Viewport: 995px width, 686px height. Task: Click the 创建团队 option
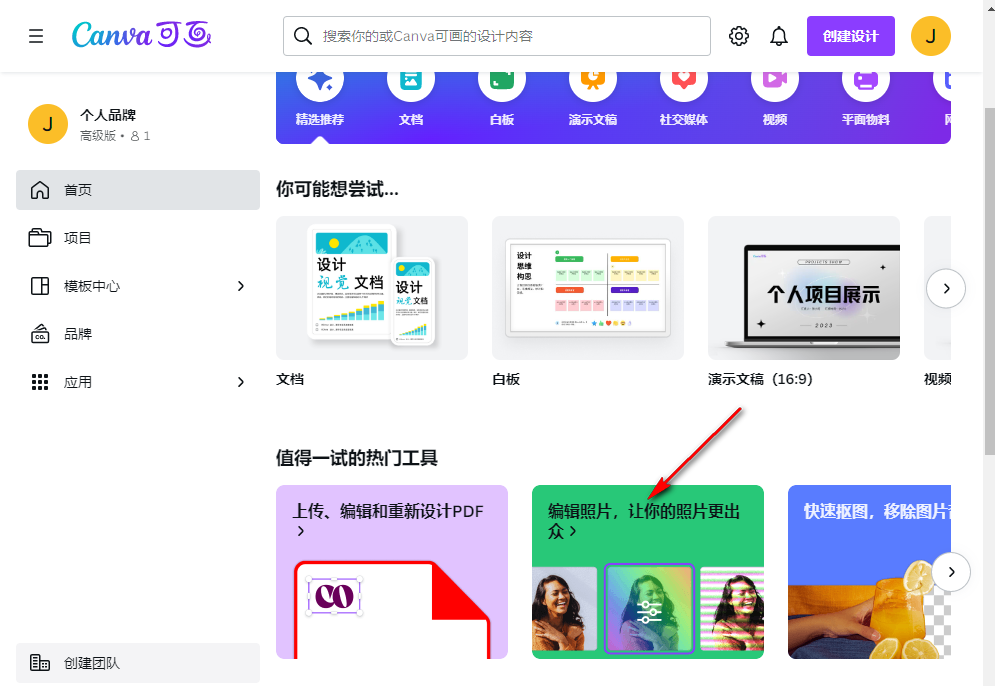pos(100,661)
